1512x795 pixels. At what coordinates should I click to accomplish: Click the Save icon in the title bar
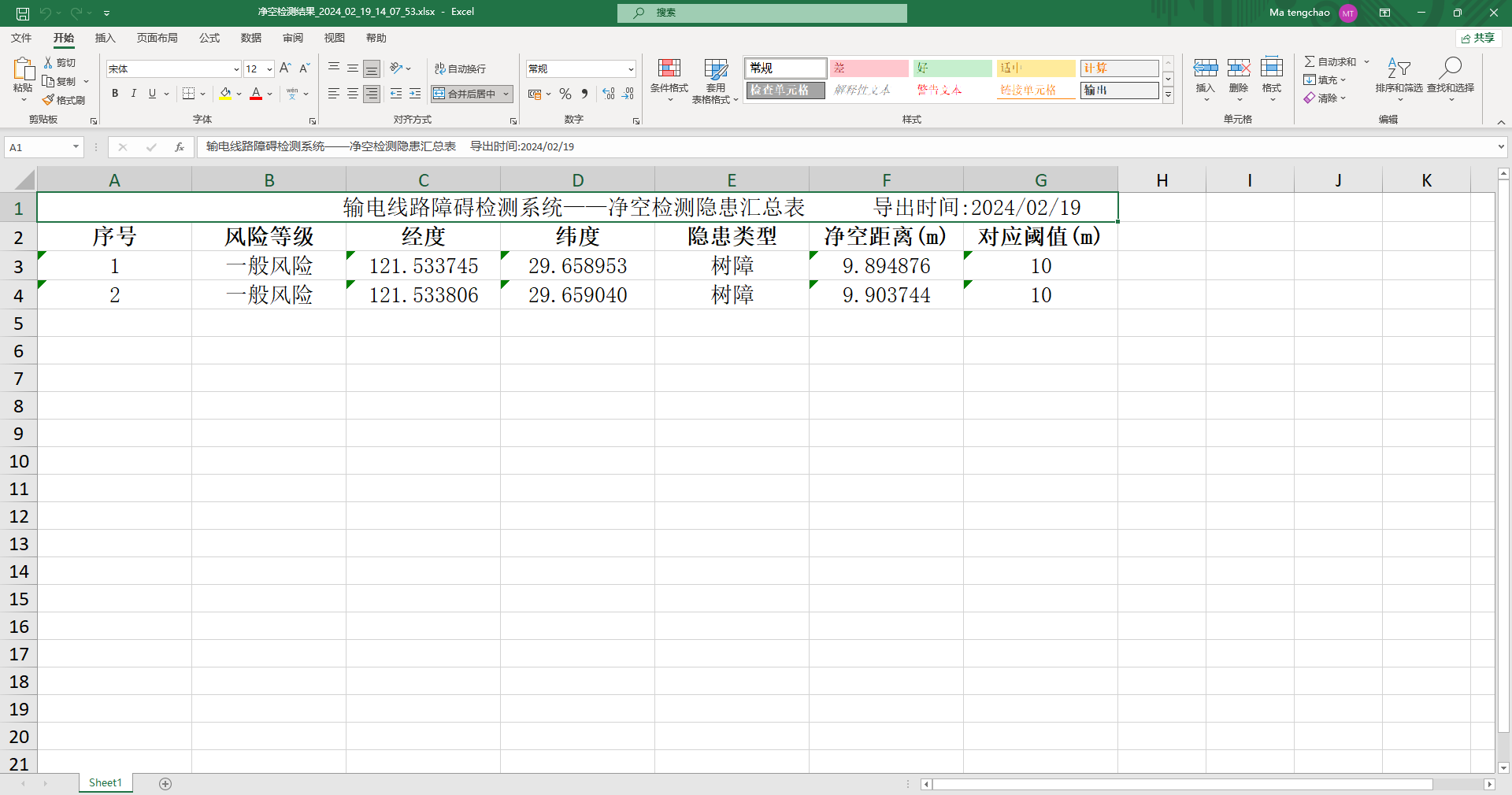tap(23, 13)
